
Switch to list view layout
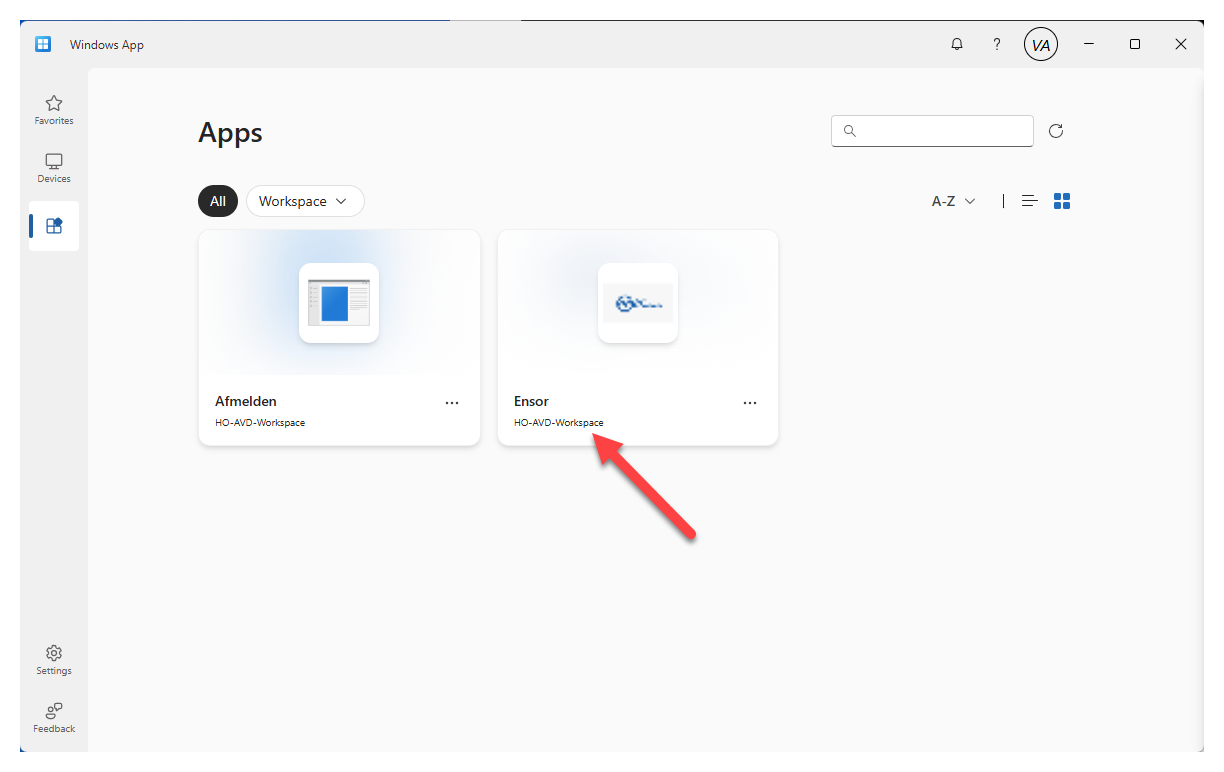click(x=1029, y=201)
